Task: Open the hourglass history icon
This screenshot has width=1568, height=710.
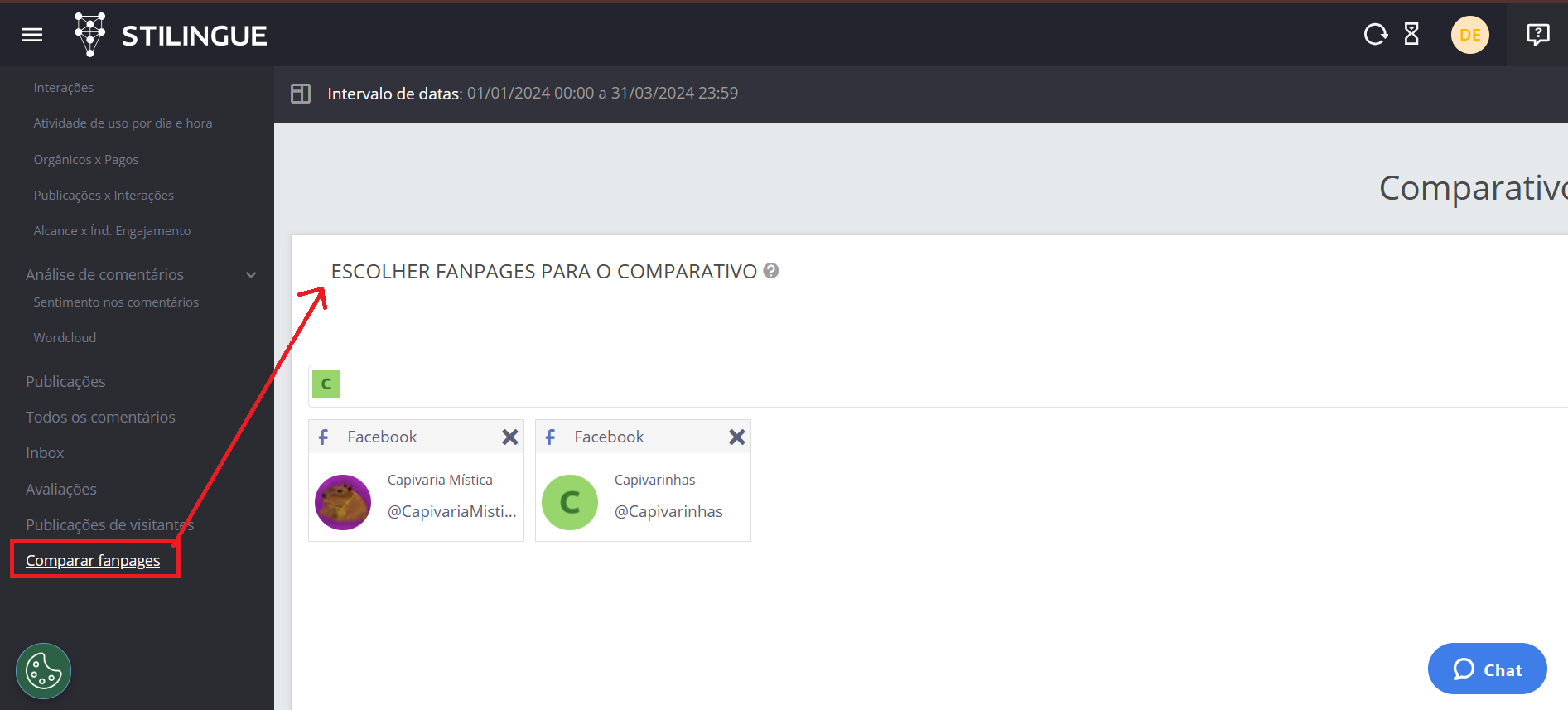Action: pyautogui.click(x=1411, y=34)
